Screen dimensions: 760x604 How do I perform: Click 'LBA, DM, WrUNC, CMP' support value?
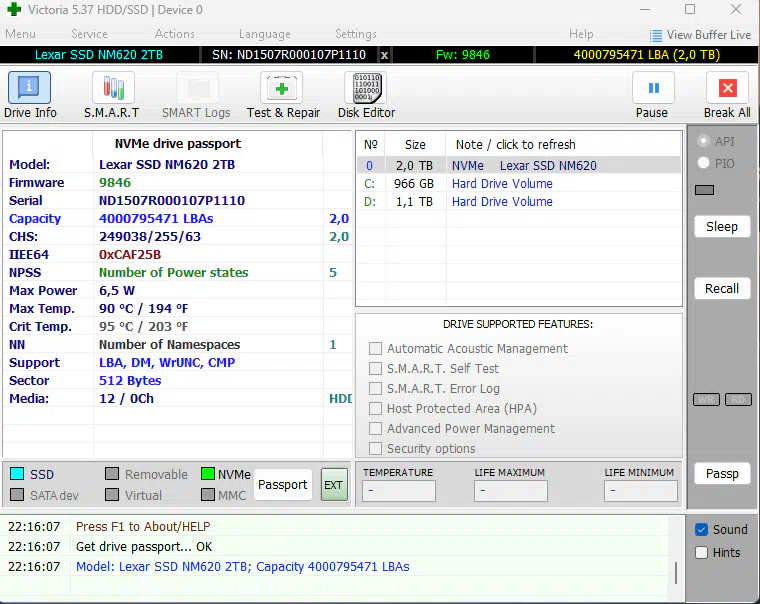[x=167, y=363]
